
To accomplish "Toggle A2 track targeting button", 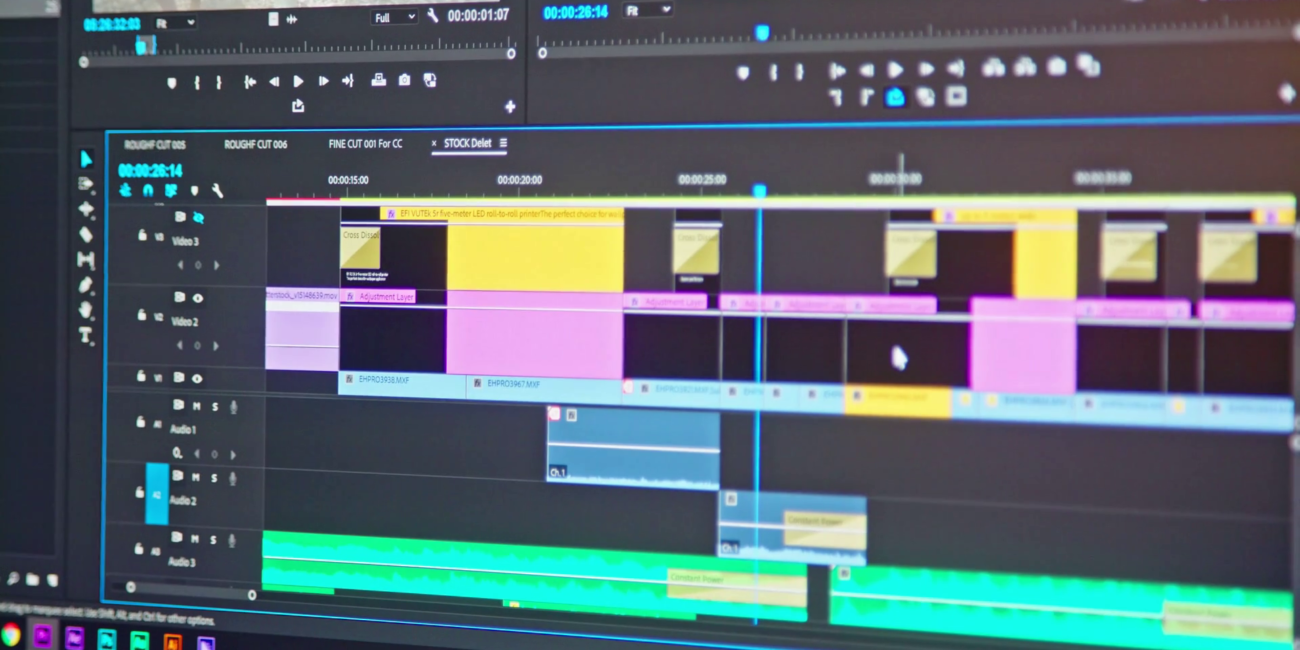I will click(157, 493).
